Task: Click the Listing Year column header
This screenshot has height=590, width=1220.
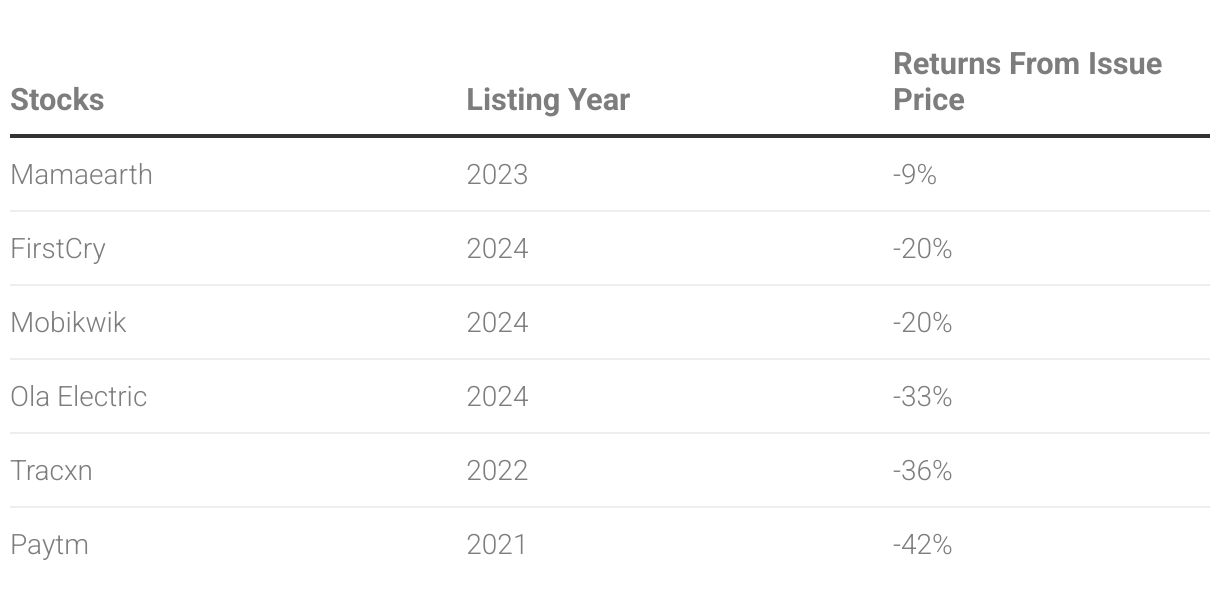Action: 548,100
